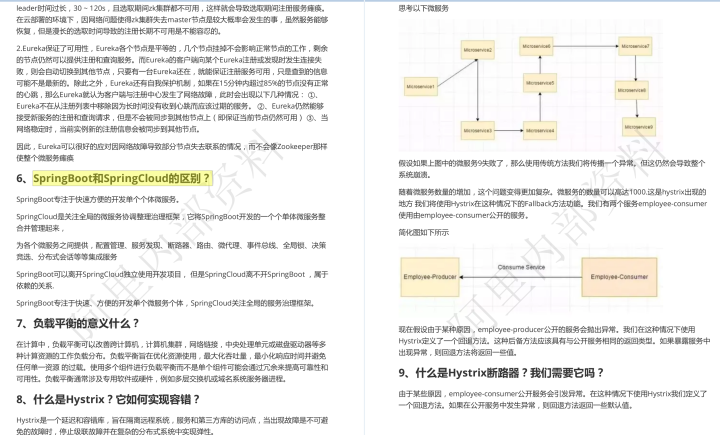The width and height of the screenshot is (720, 435).
Task: Click the Employee-Producer box
Action: coord(430,277)
